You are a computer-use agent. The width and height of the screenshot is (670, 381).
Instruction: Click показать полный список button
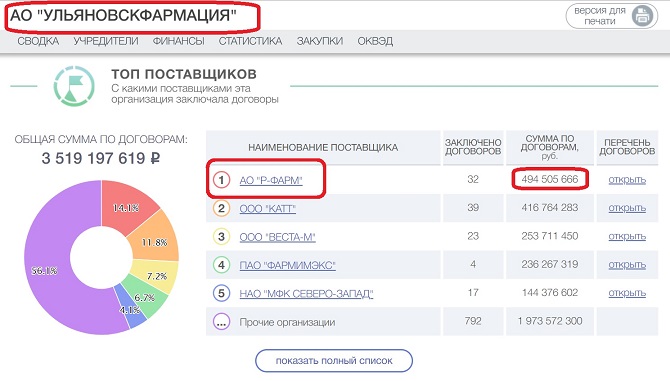(x=334, y=361)
